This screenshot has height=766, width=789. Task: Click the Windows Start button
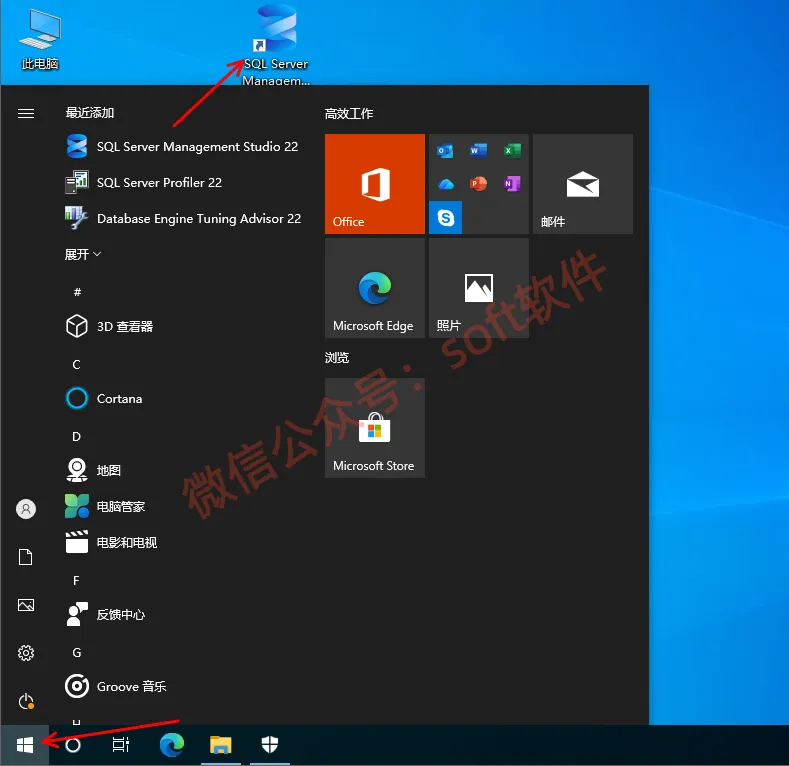25,745
